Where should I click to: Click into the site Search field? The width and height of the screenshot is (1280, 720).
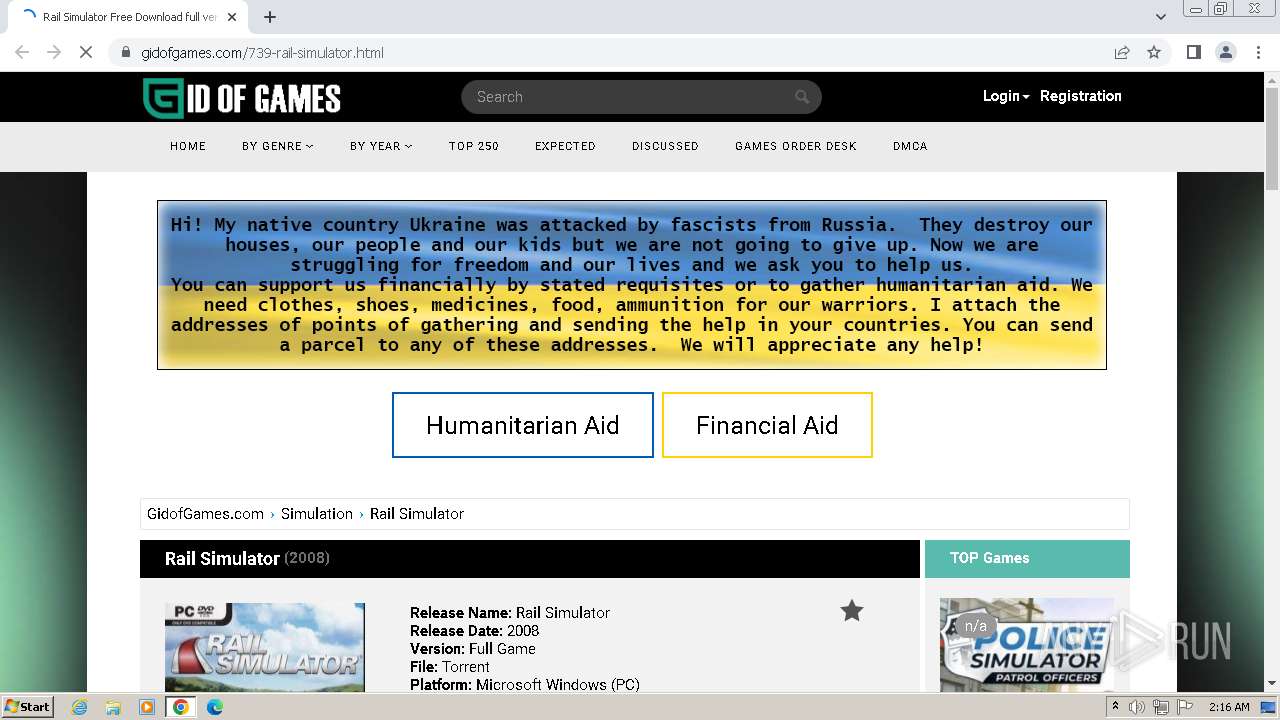click(641, 97)
